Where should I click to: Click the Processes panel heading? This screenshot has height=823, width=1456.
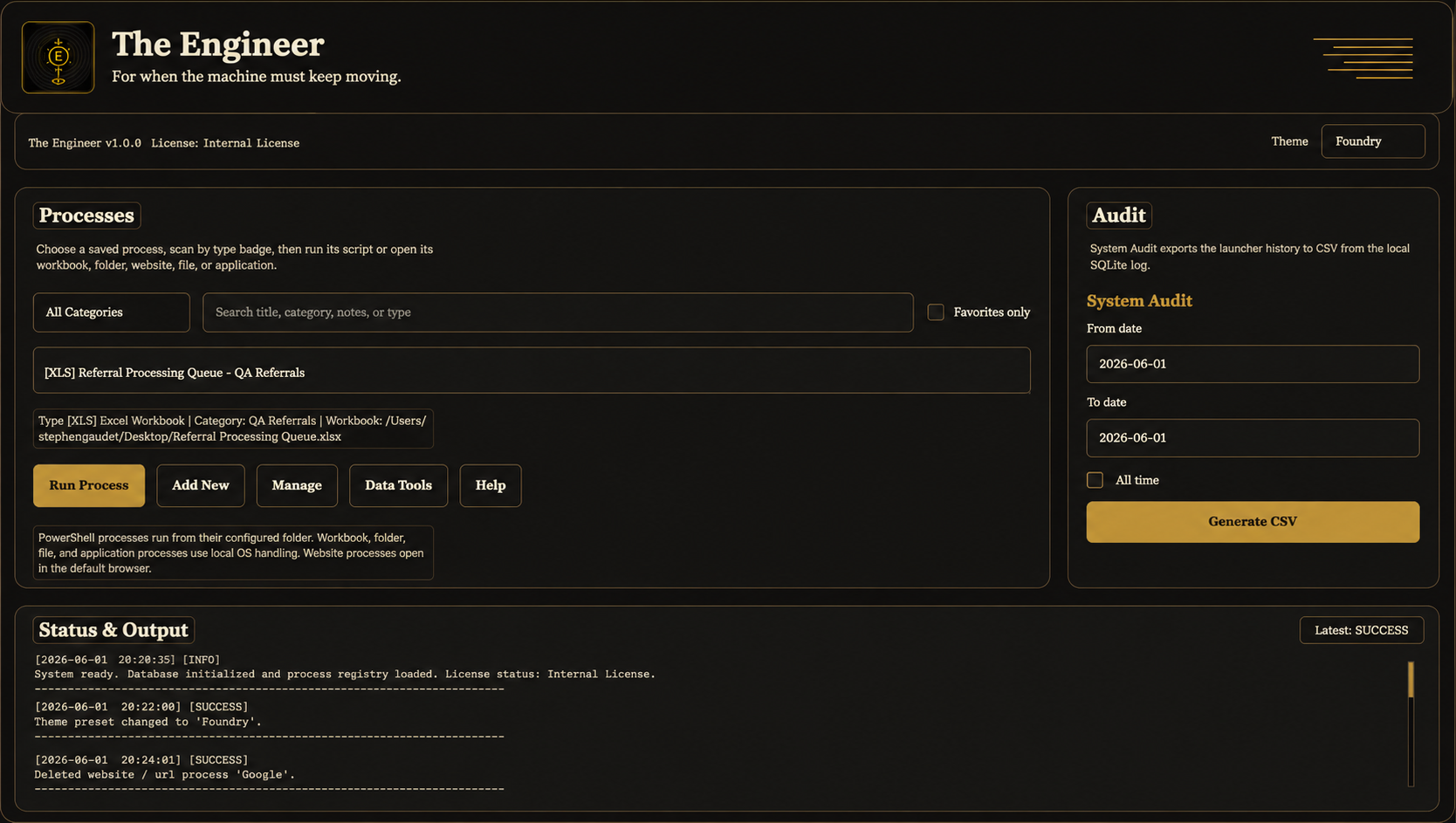pos(86,216)
